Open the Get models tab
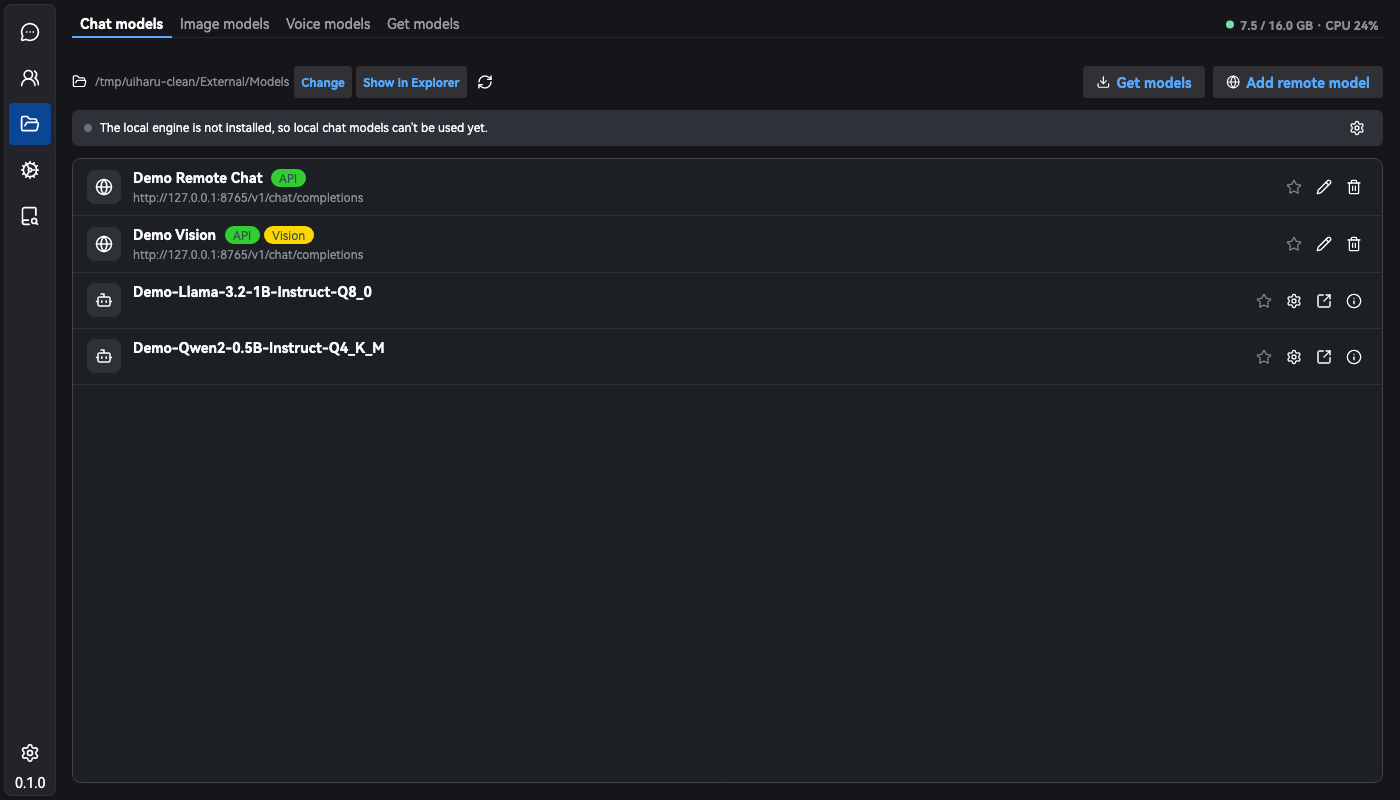The image size is (1400, 800). pyautogui.click(x=423, y=24)
